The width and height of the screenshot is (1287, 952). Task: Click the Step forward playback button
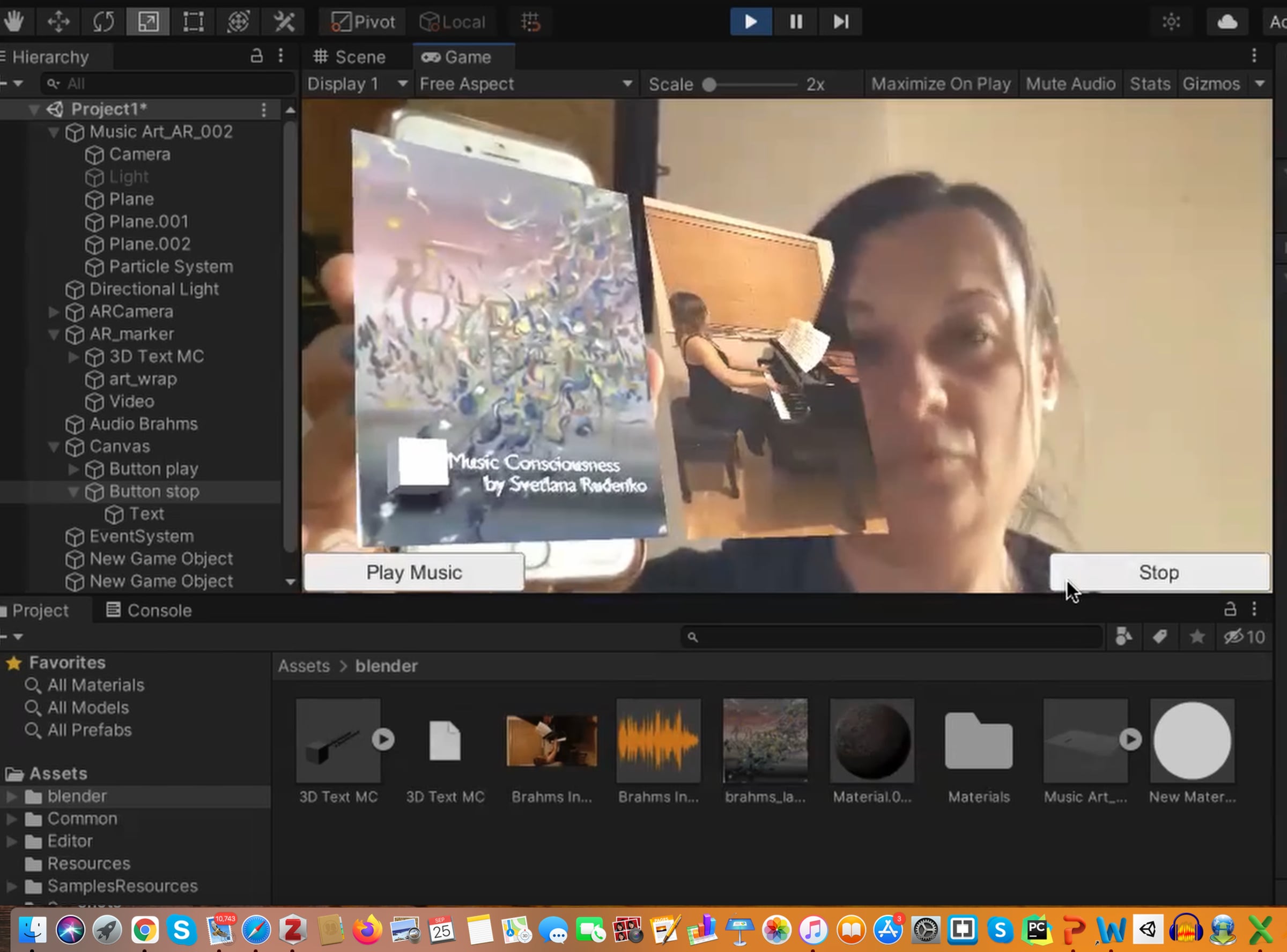tap(841, 22)
